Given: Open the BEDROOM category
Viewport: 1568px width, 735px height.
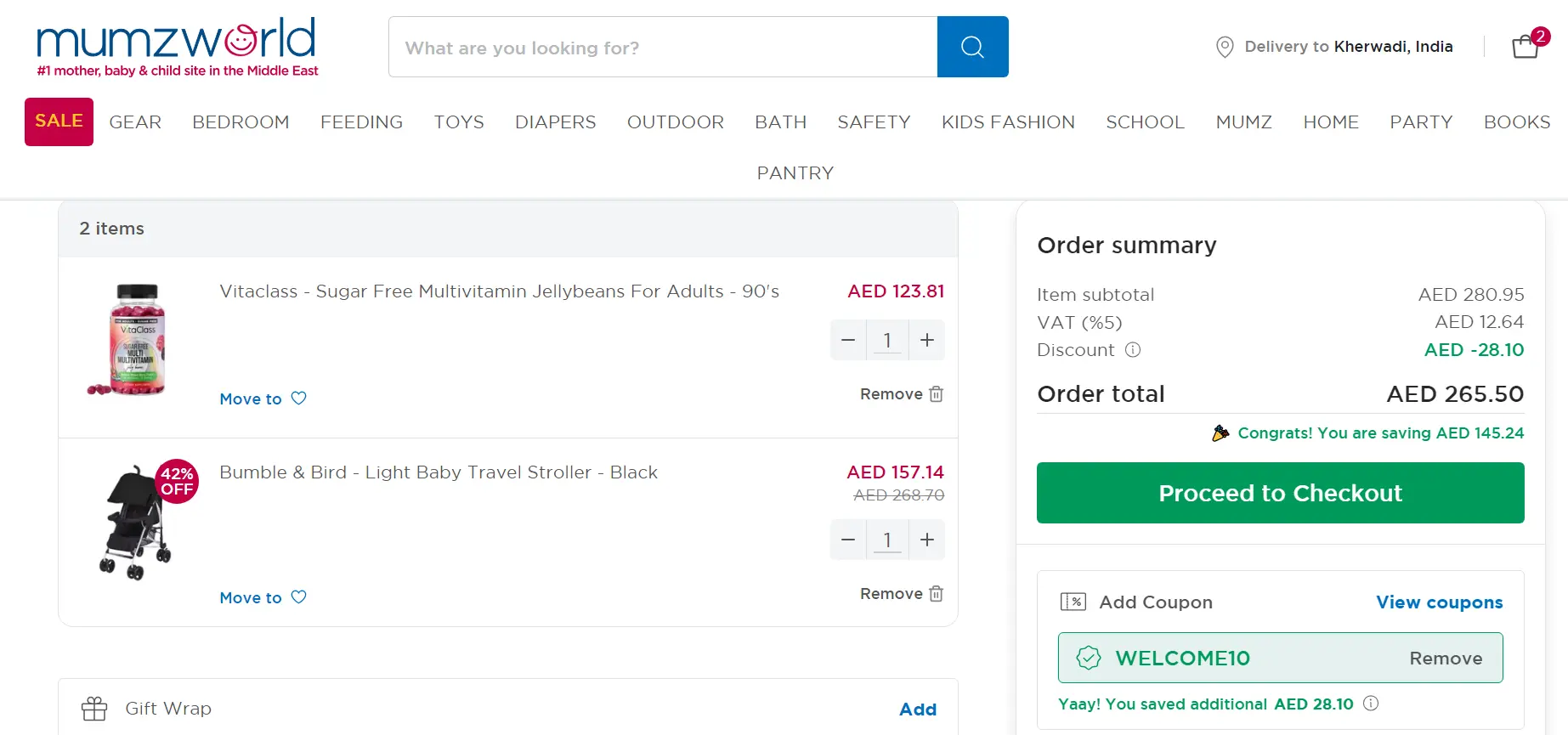Looking at the screenshot, I should click(241, 122).
